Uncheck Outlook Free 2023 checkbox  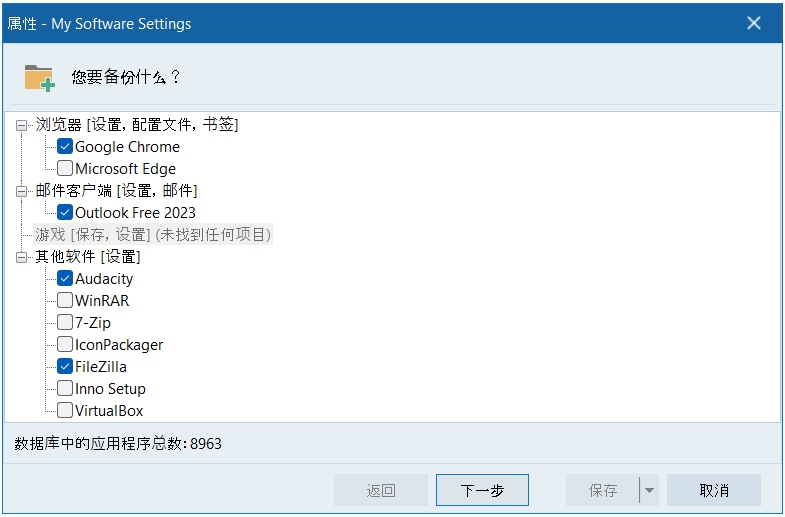pos(65,213)
